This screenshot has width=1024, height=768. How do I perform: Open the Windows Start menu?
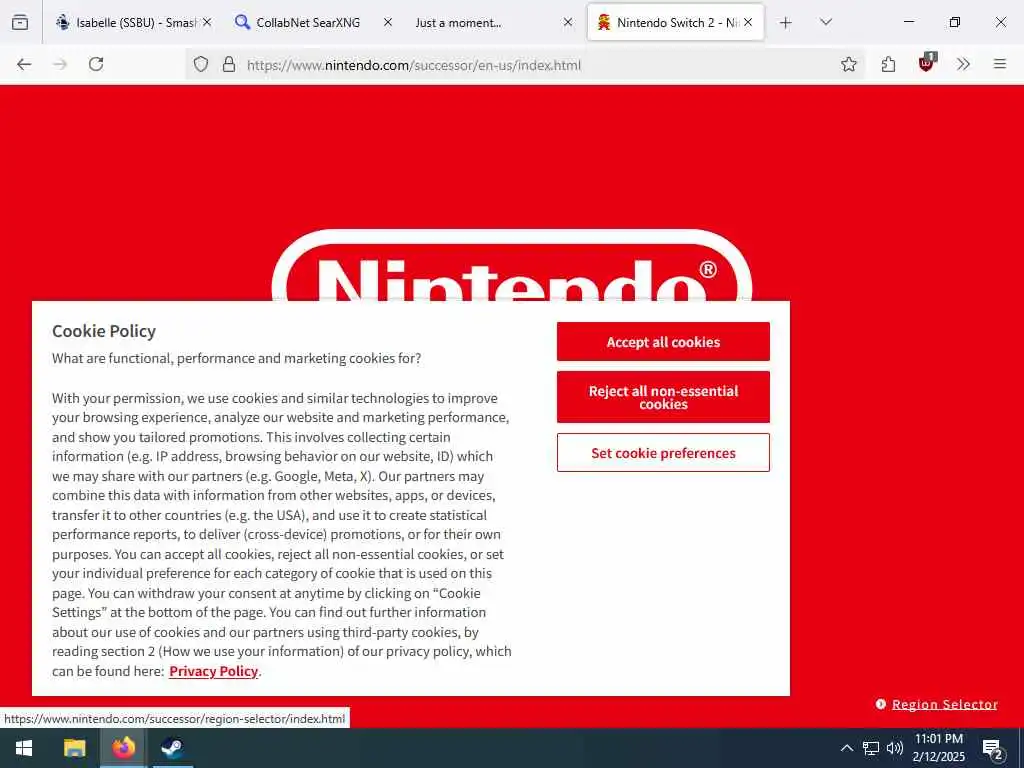[x=24, y=748]
